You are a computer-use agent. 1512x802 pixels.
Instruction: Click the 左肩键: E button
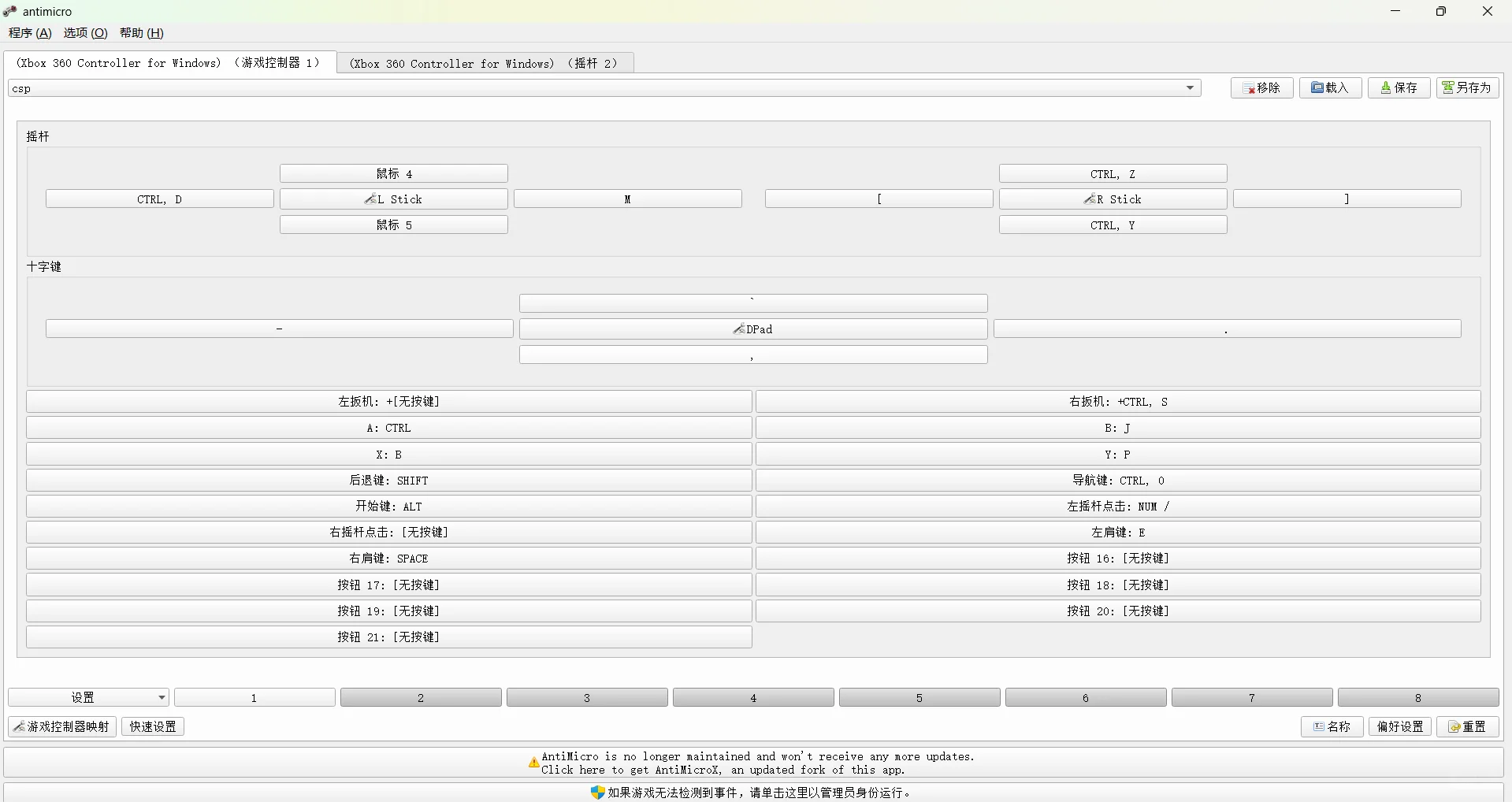[1119, 533]
